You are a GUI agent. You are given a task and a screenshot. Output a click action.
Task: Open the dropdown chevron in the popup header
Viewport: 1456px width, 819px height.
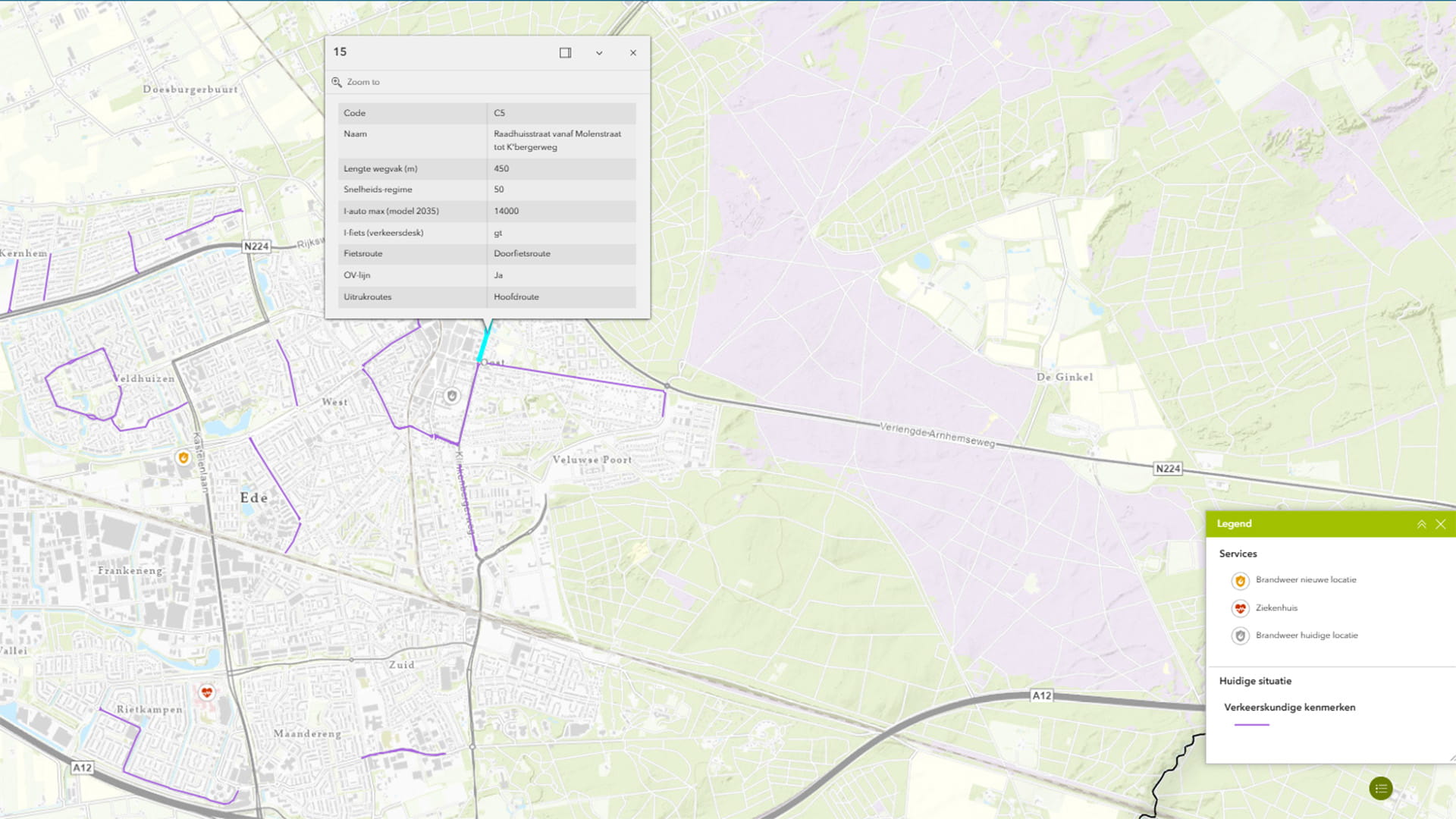[x=599, y=53]
